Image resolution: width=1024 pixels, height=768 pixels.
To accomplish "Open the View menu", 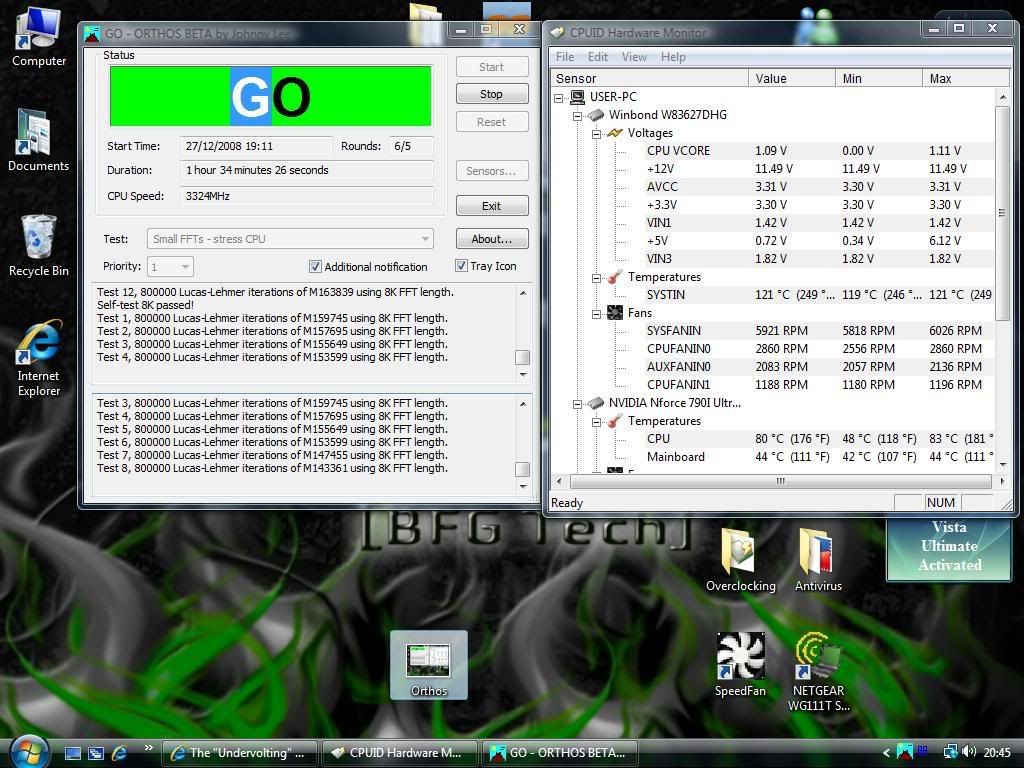I will 634,57.
